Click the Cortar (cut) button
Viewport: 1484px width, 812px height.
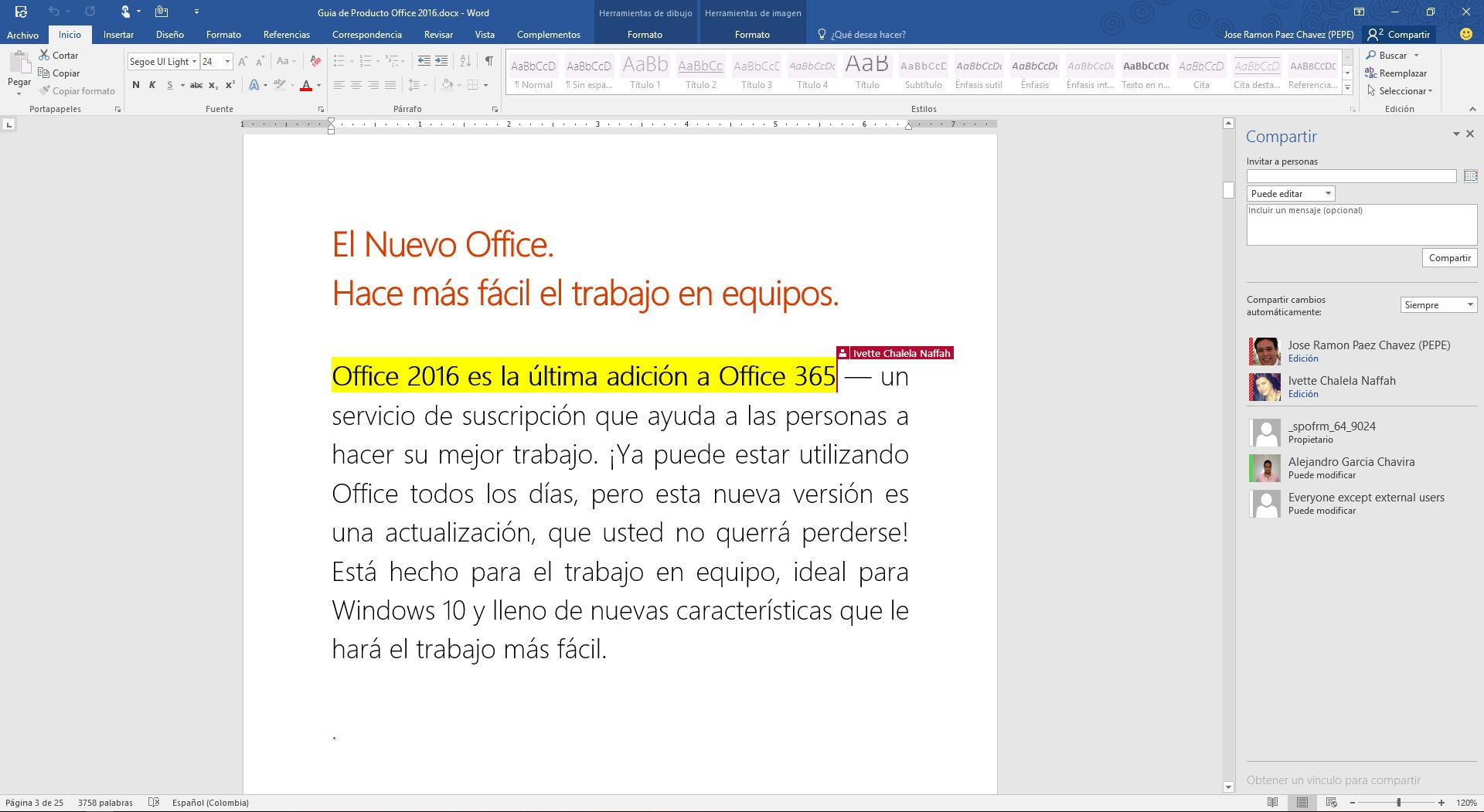coord(59,56)
